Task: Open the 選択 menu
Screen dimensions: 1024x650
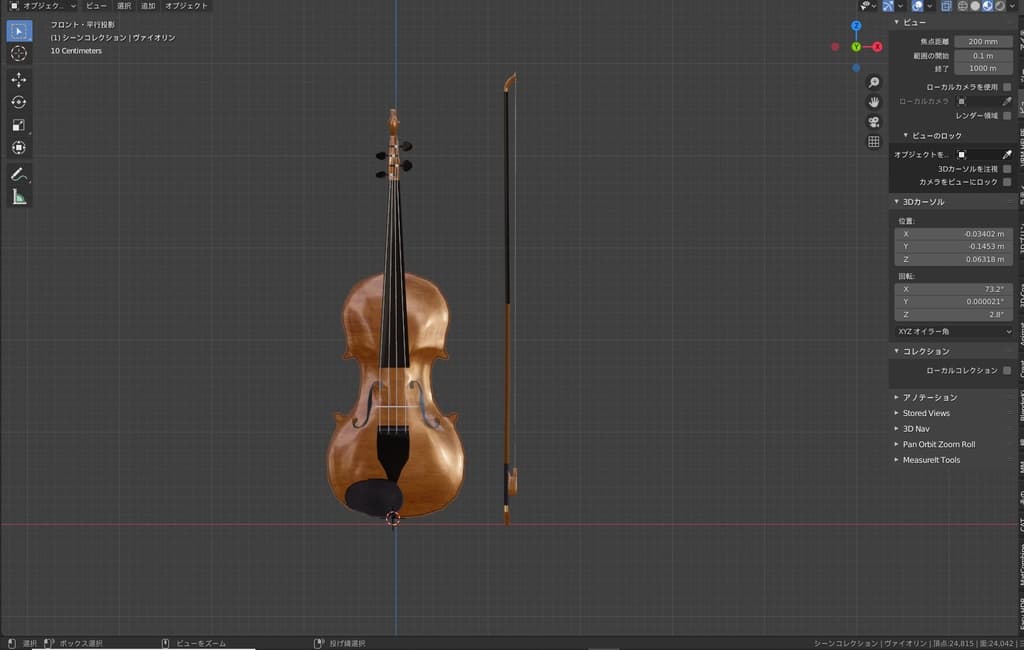Action: coord(124,6)
